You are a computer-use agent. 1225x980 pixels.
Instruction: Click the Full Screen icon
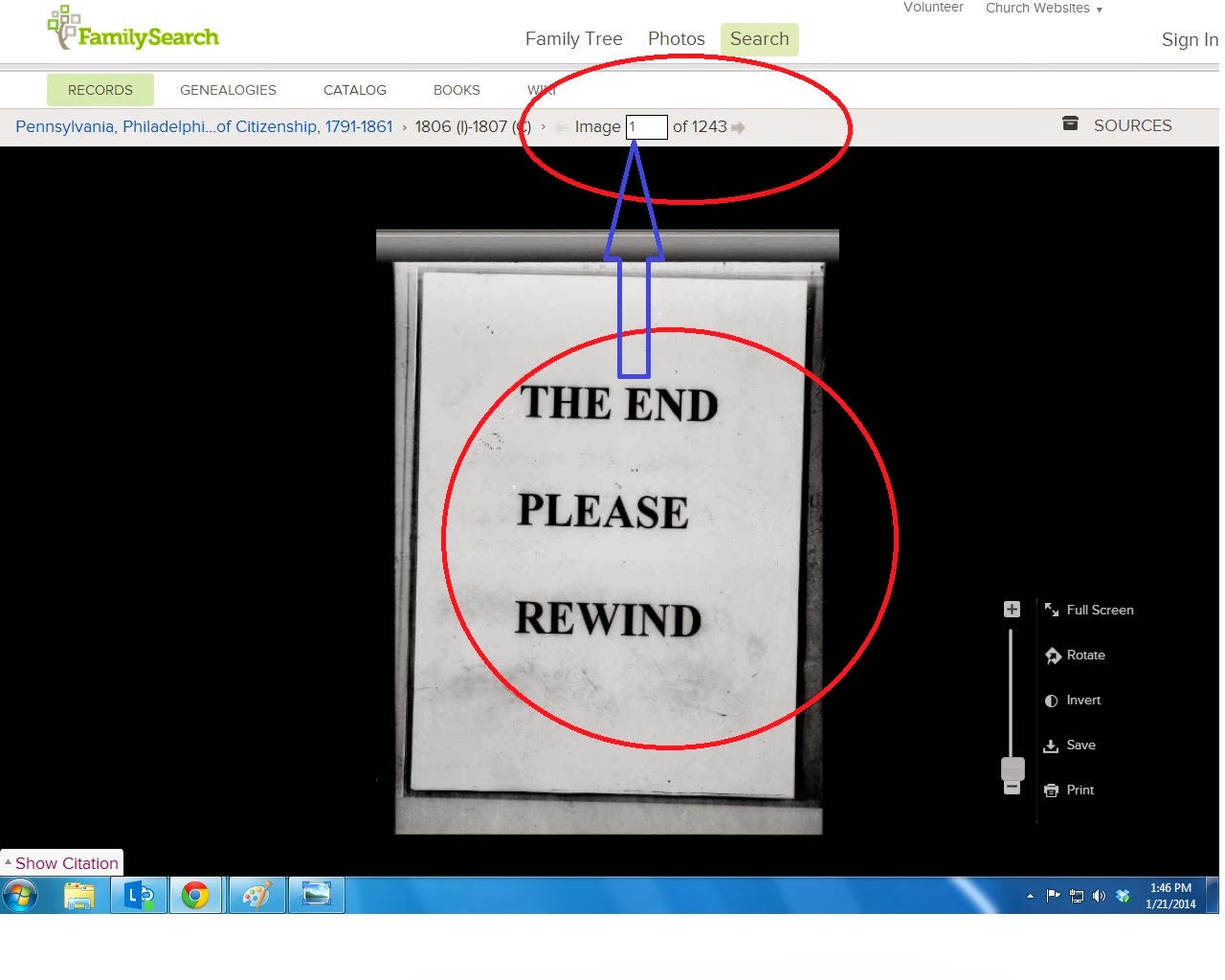[1052, 610]
